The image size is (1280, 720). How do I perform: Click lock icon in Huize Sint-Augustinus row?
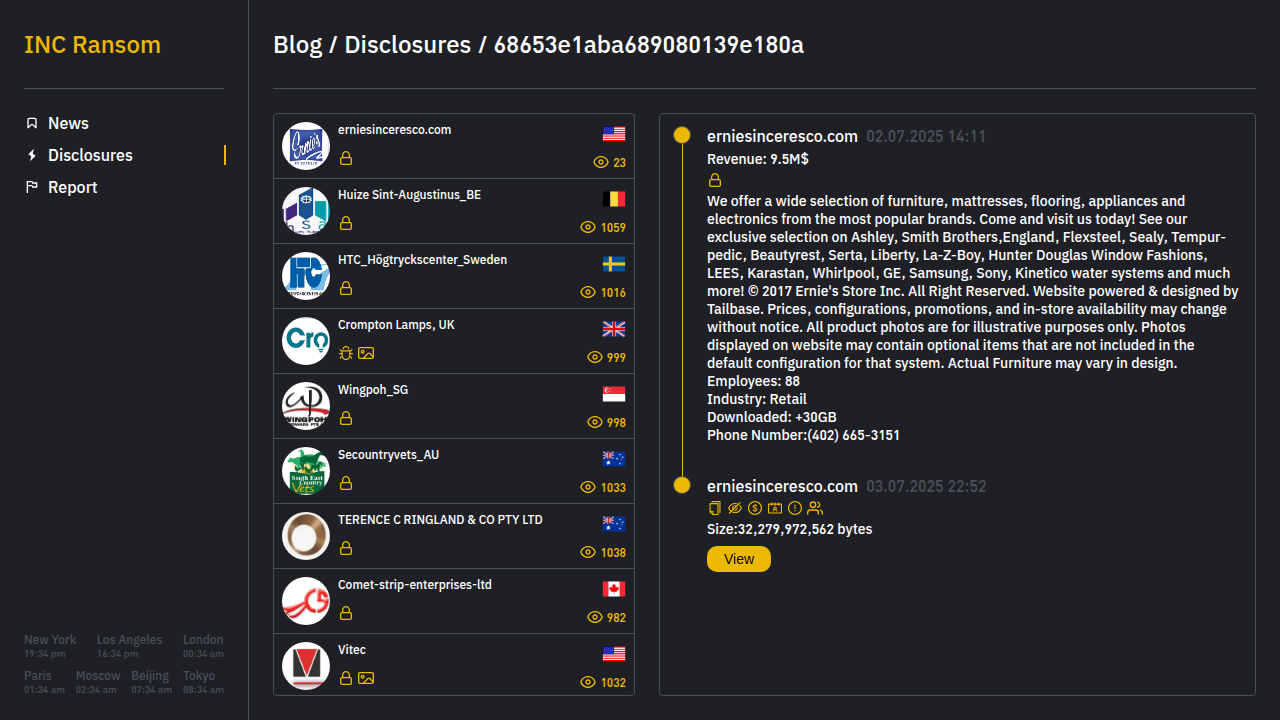pyautogui.click(x=346, y=223)
